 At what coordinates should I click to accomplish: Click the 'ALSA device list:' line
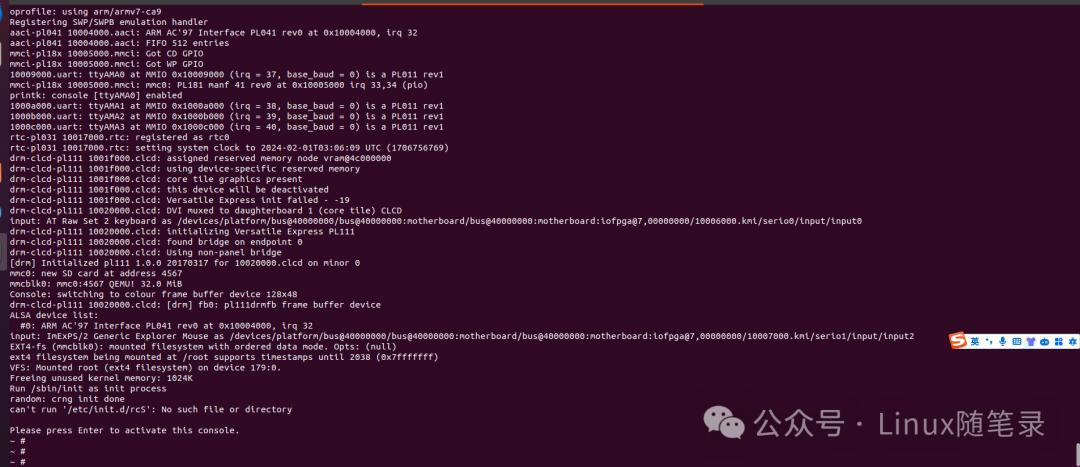pos(54,315)
